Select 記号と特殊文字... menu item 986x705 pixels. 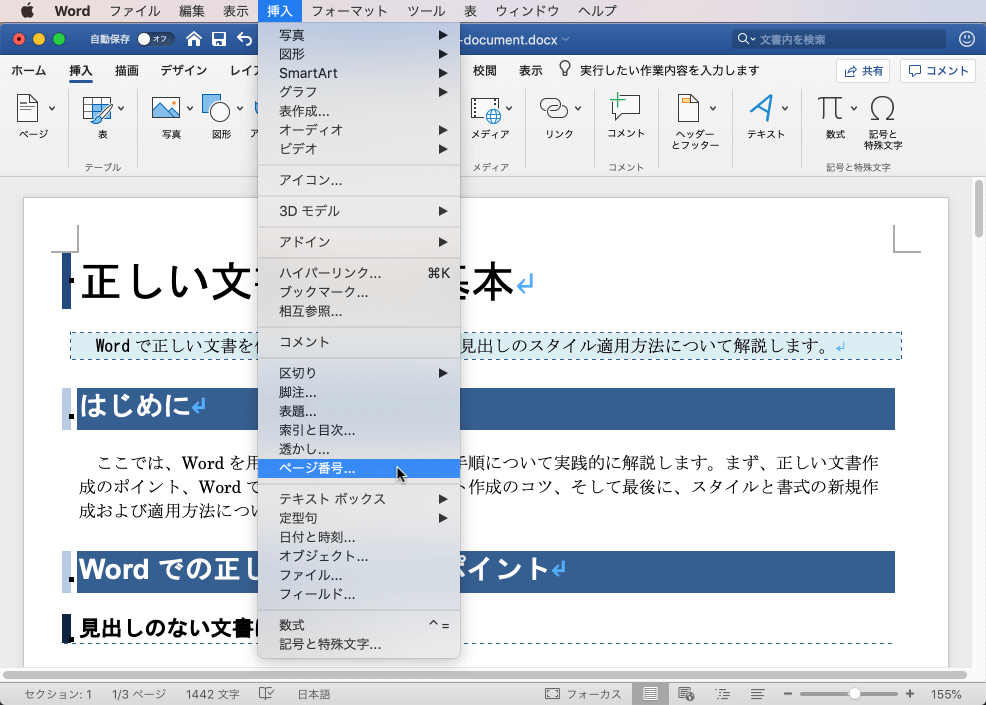tap(359, 644)
